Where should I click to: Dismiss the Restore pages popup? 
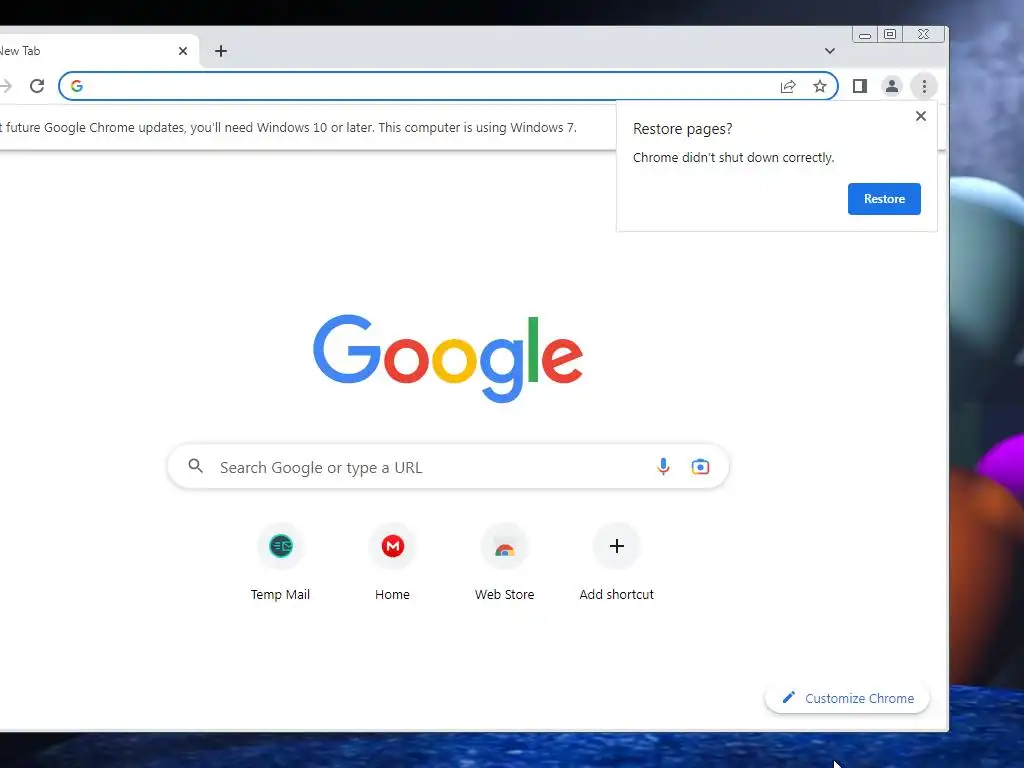[x=921, y=116]
